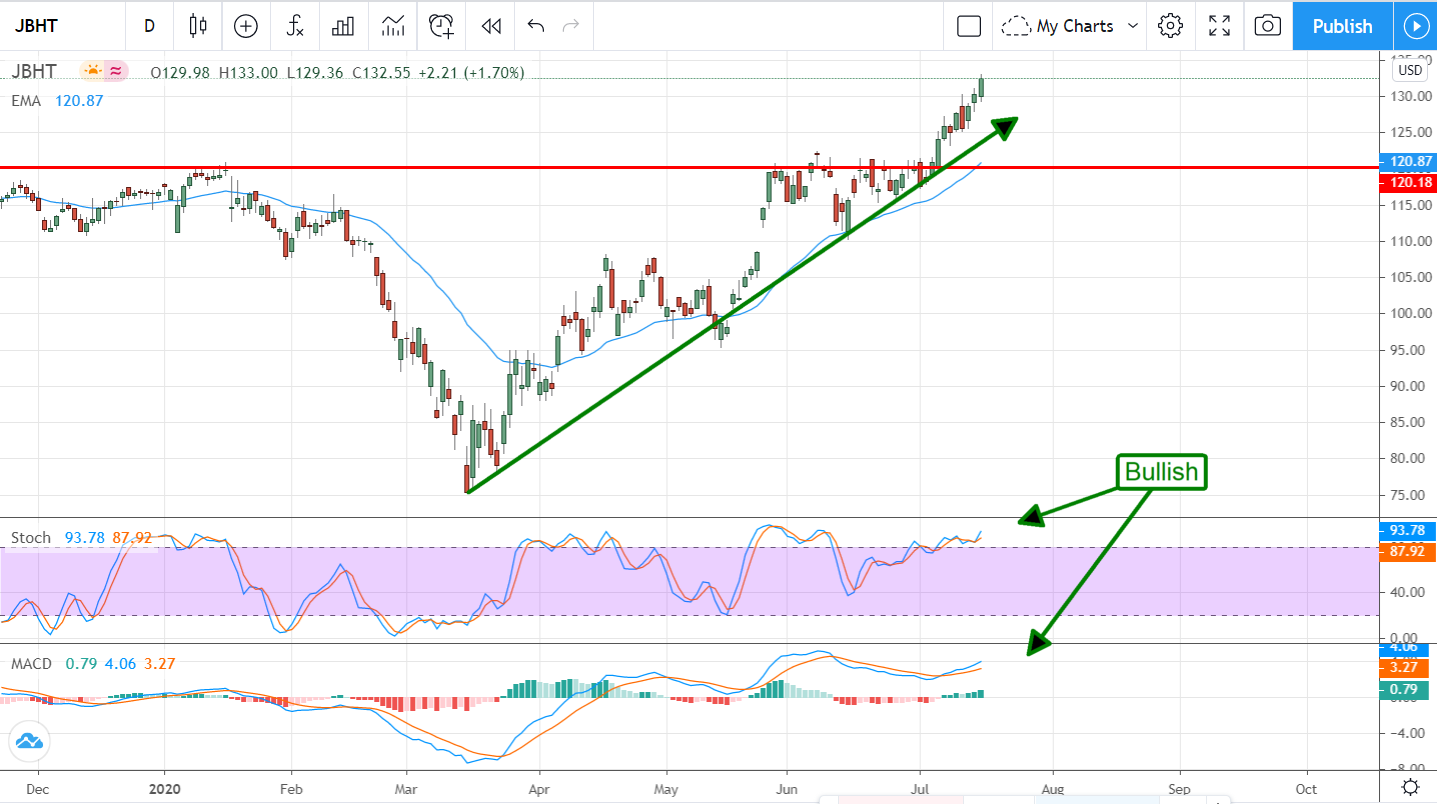The width and height of the screenshot is (1437, 804).
Task: Undo the last chart action
Action: tap(536, 26)
